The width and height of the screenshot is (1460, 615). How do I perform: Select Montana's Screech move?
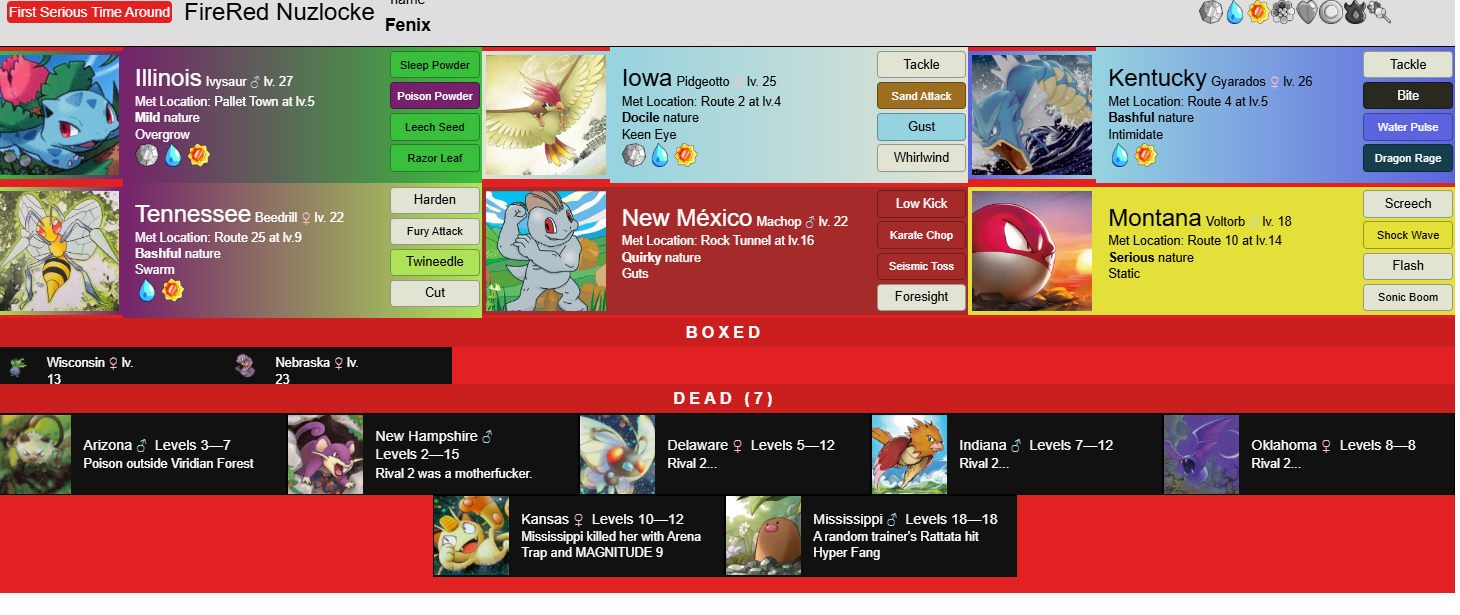click(1408, 204)
